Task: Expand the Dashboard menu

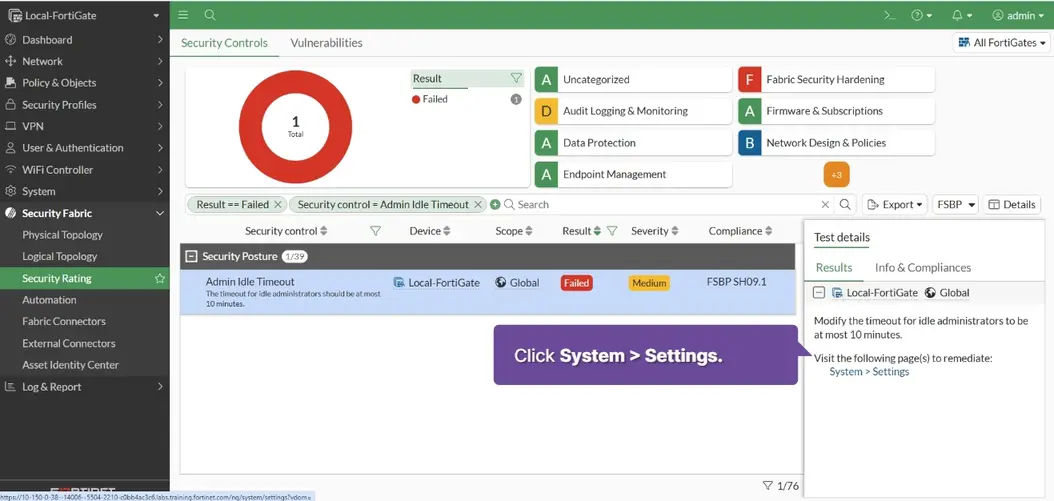Action: click(85, 40)
